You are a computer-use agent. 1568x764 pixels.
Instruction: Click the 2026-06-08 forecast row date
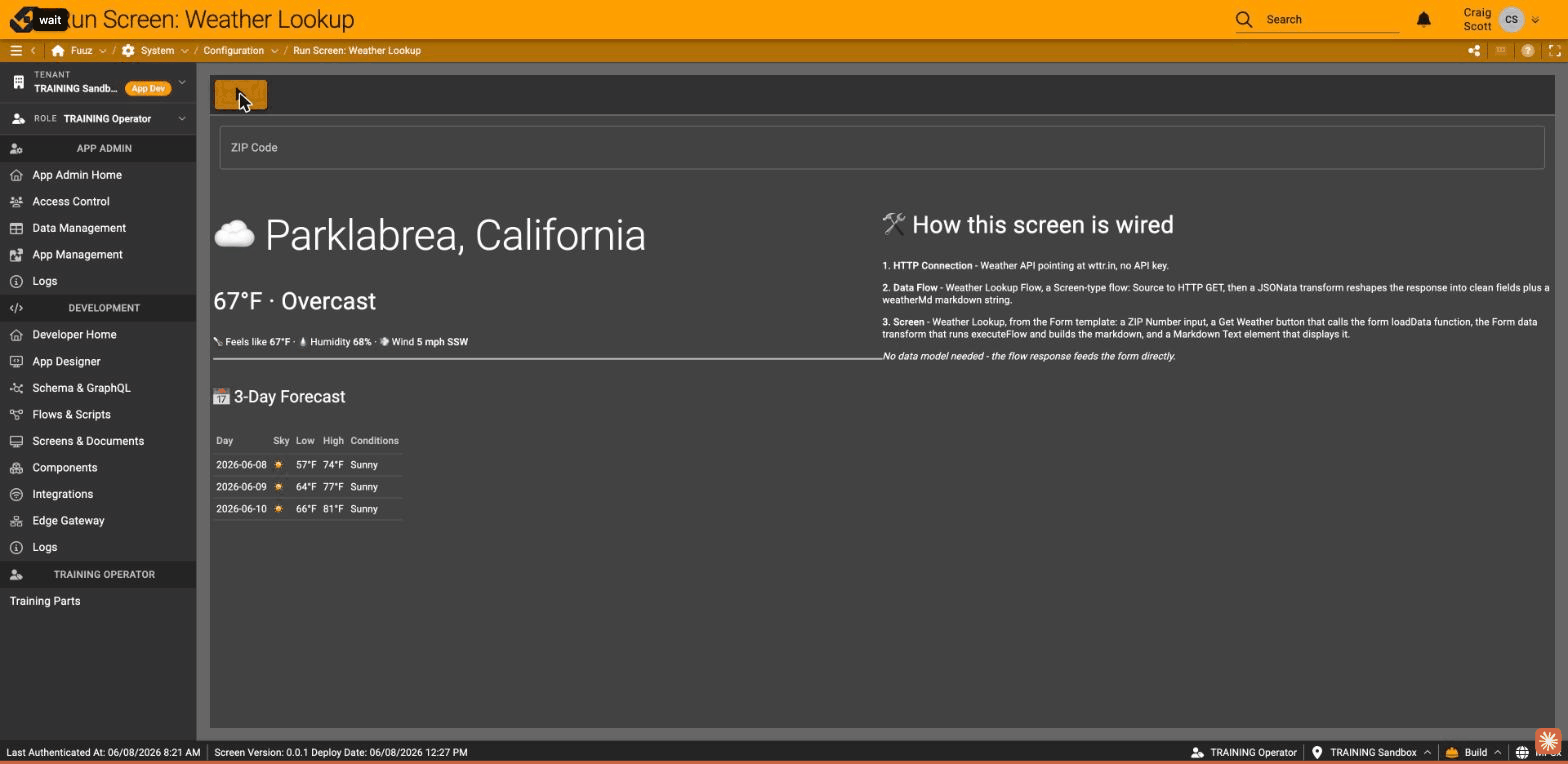(x=241, y=465)
